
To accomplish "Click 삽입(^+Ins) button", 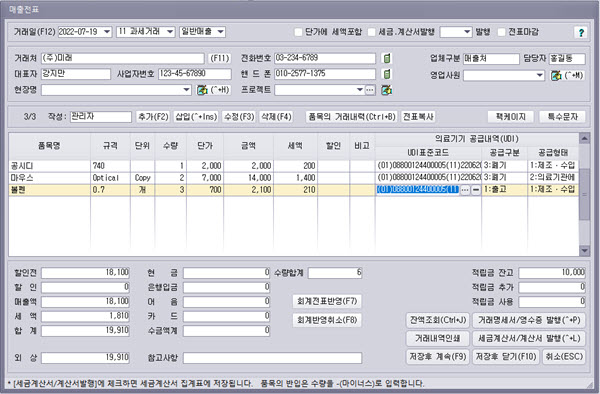I will coord(196,117).
